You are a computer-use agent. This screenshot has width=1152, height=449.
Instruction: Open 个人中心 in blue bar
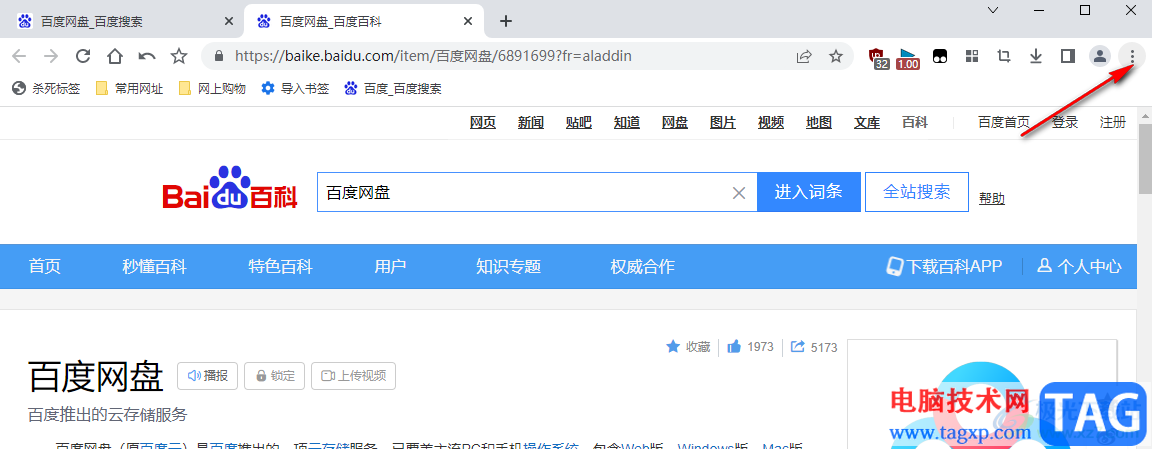(1079, 267)
